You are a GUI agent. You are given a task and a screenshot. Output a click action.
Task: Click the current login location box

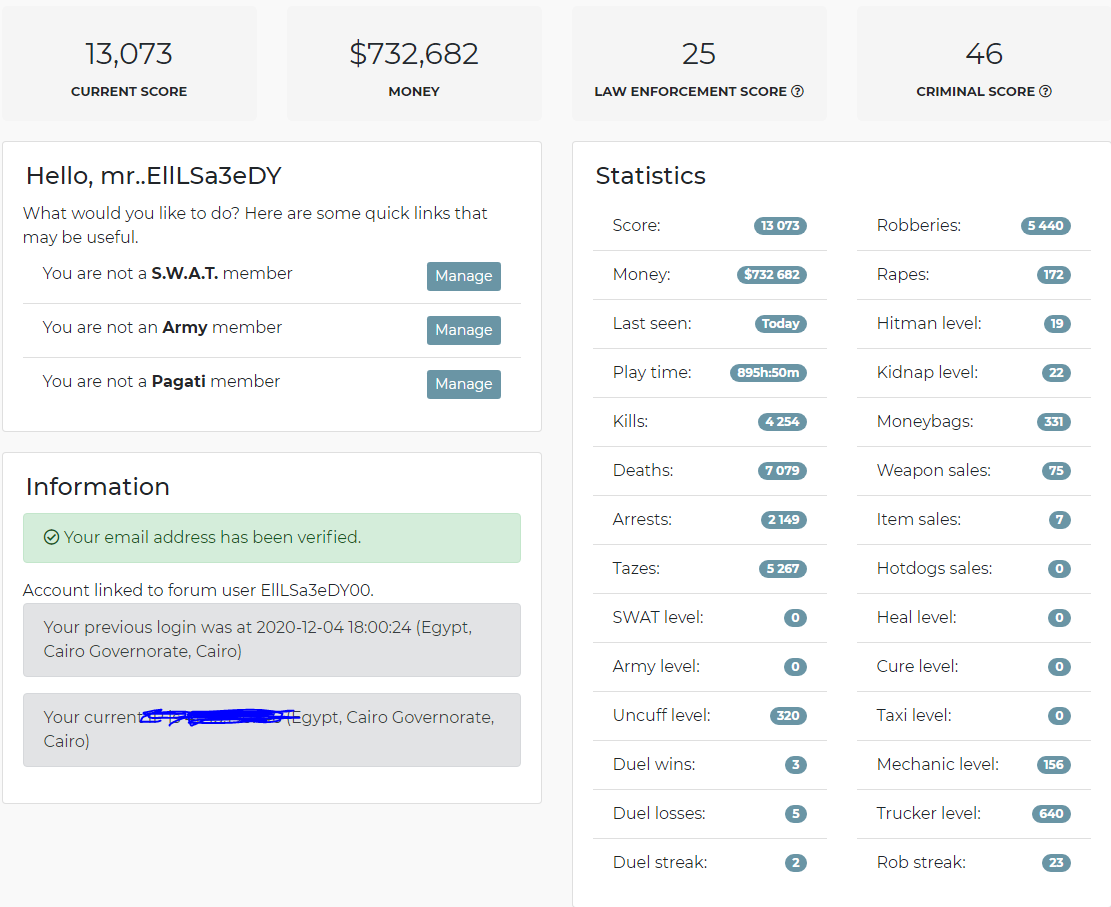point(272,730)
